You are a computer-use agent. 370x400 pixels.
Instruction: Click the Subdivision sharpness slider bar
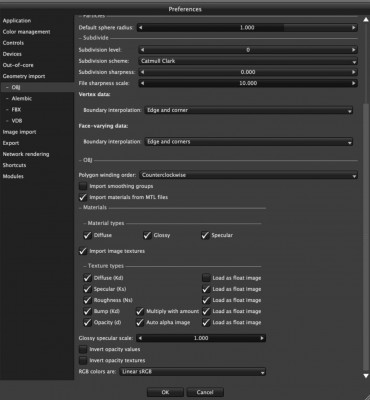pos(248,72)
